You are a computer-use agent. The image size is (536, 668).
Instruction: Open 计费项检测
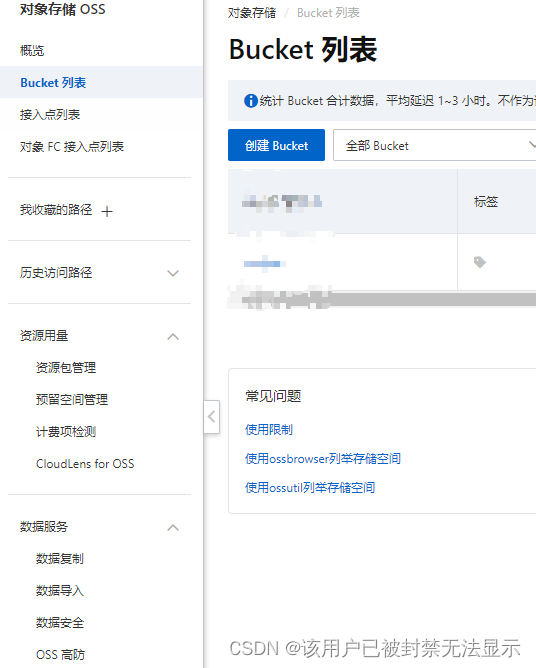point(66,432)
